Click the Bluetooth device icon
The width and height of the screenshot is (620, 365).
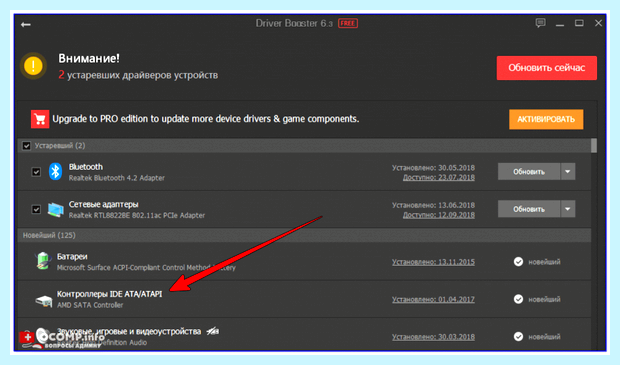[55, 172]
